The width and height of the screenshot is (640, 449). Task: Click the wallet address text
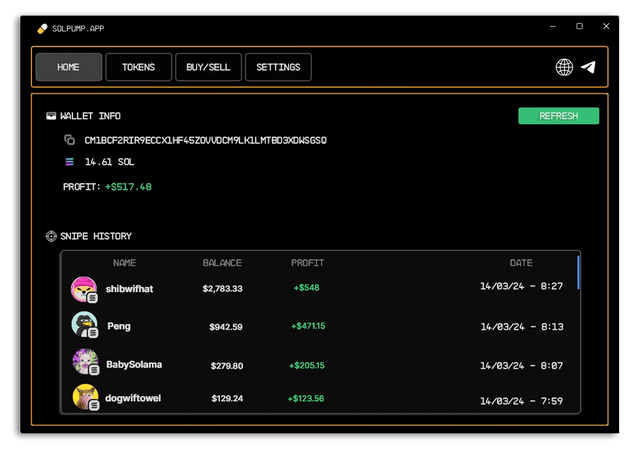205,140
